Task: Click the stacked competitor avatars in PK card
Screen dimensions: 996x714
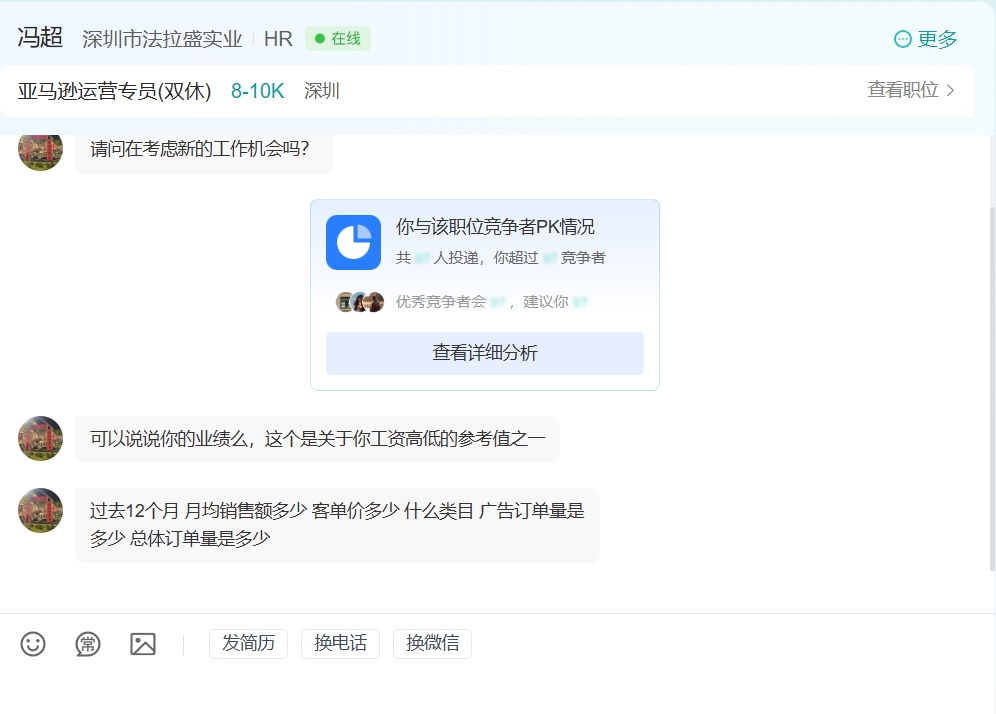Action: tap(360, 302)
